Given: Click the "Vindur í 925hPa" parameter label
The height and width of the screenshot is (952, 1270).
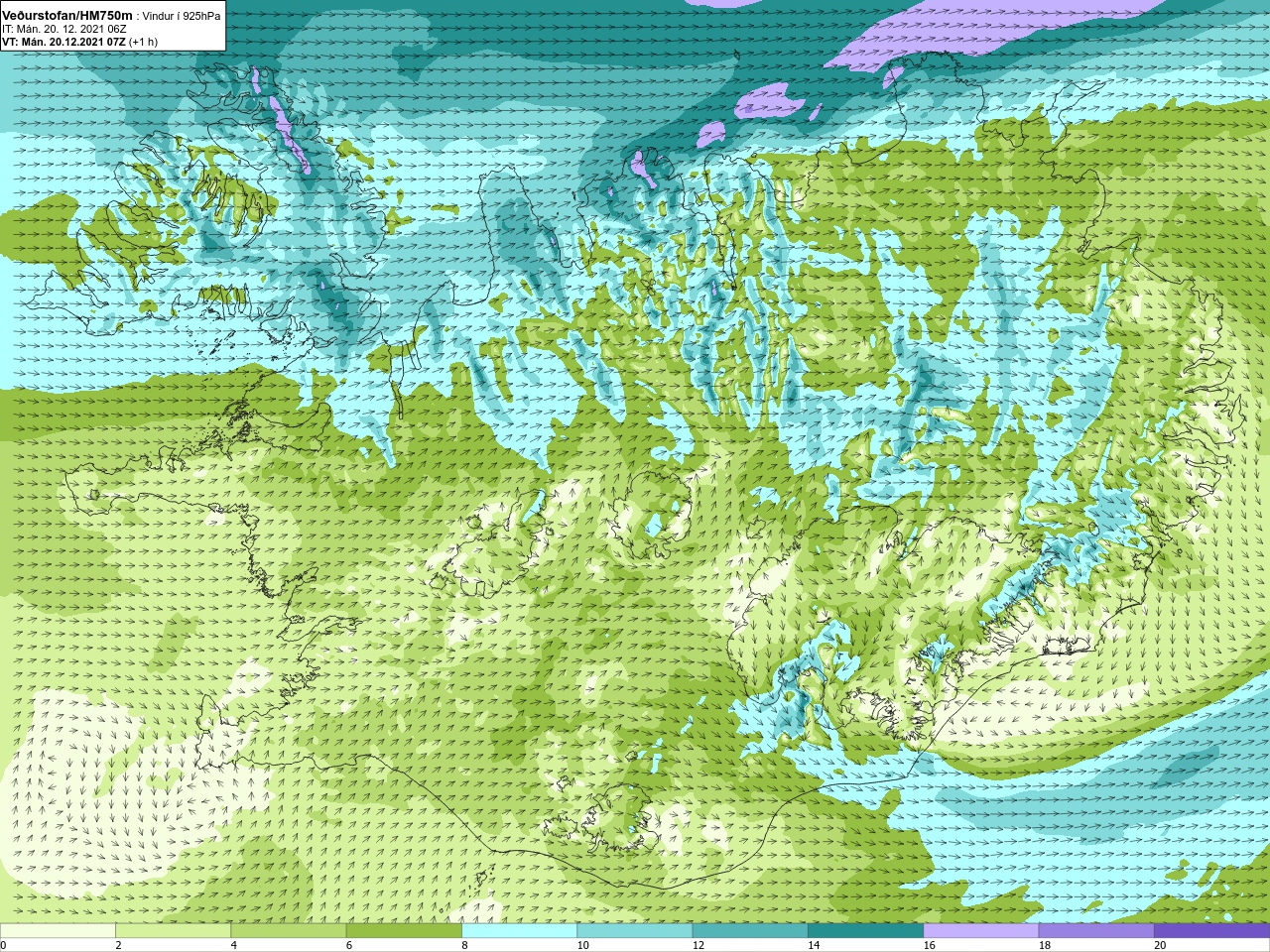Looking at the screenshot, I should coord(183,16).
